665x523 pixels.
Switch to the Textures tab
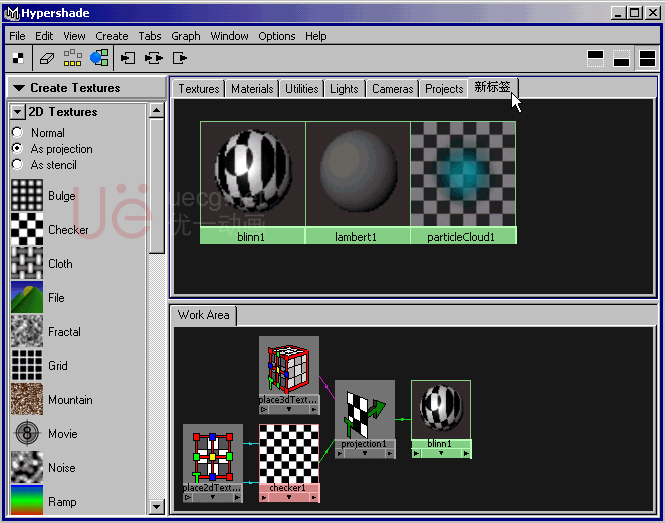[198, 89]
